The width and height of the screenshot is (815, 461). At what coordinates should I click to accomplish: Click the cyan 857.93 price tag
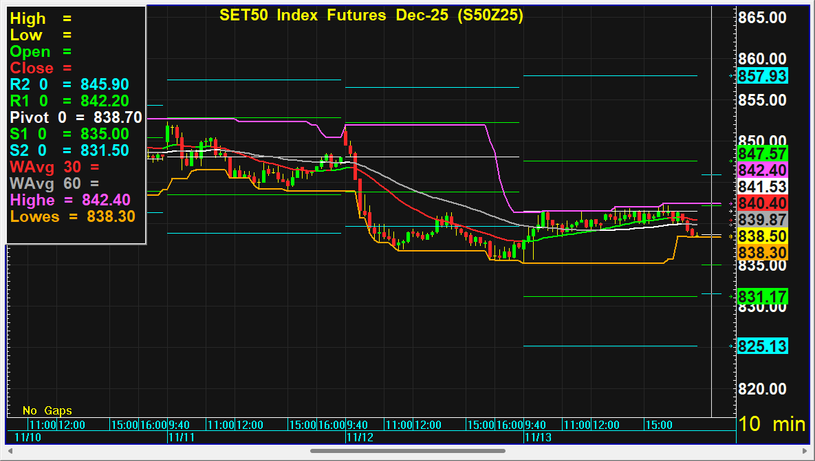pos(762,76)
